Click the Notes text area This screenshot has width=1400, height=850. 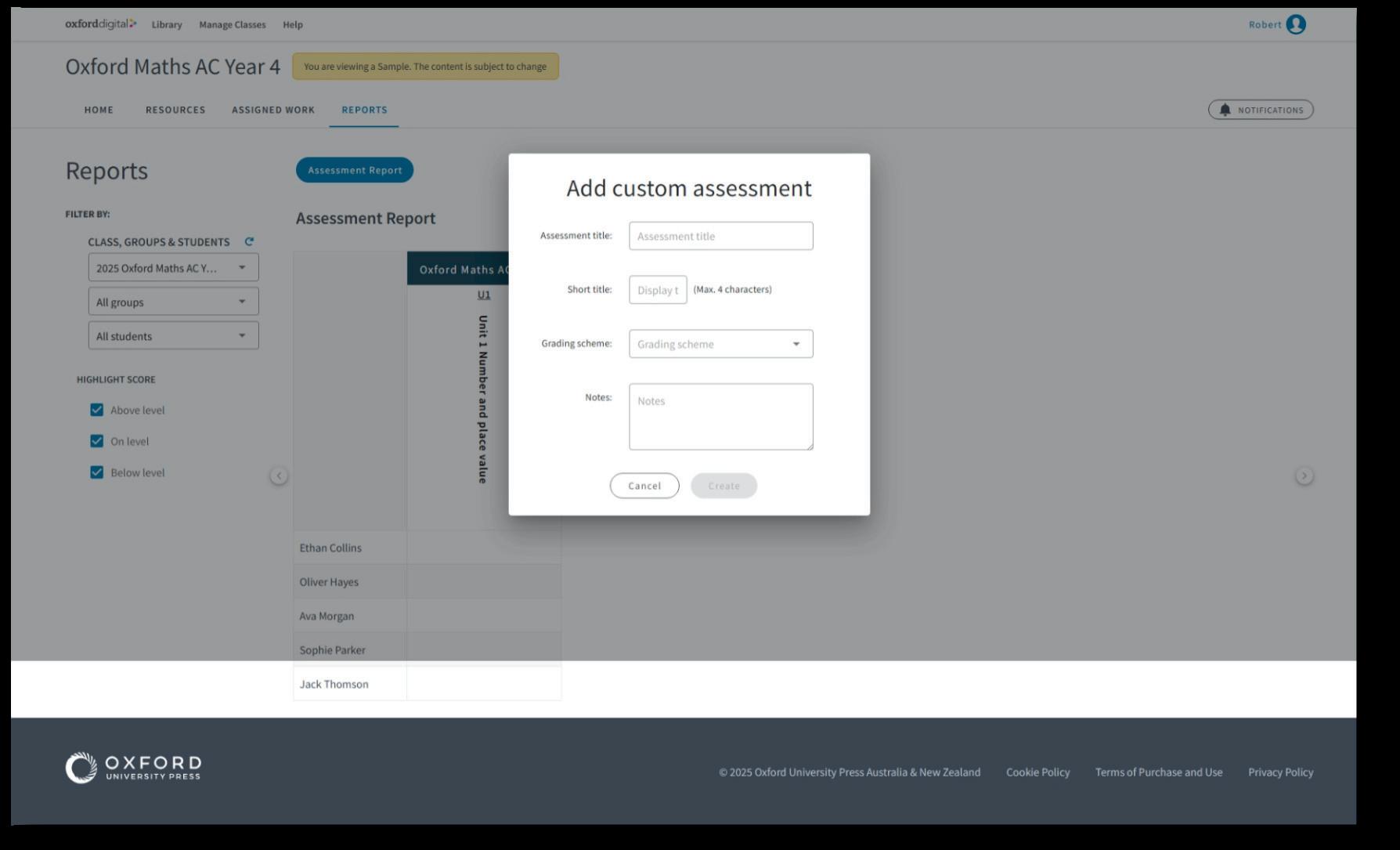click(721, 417)
